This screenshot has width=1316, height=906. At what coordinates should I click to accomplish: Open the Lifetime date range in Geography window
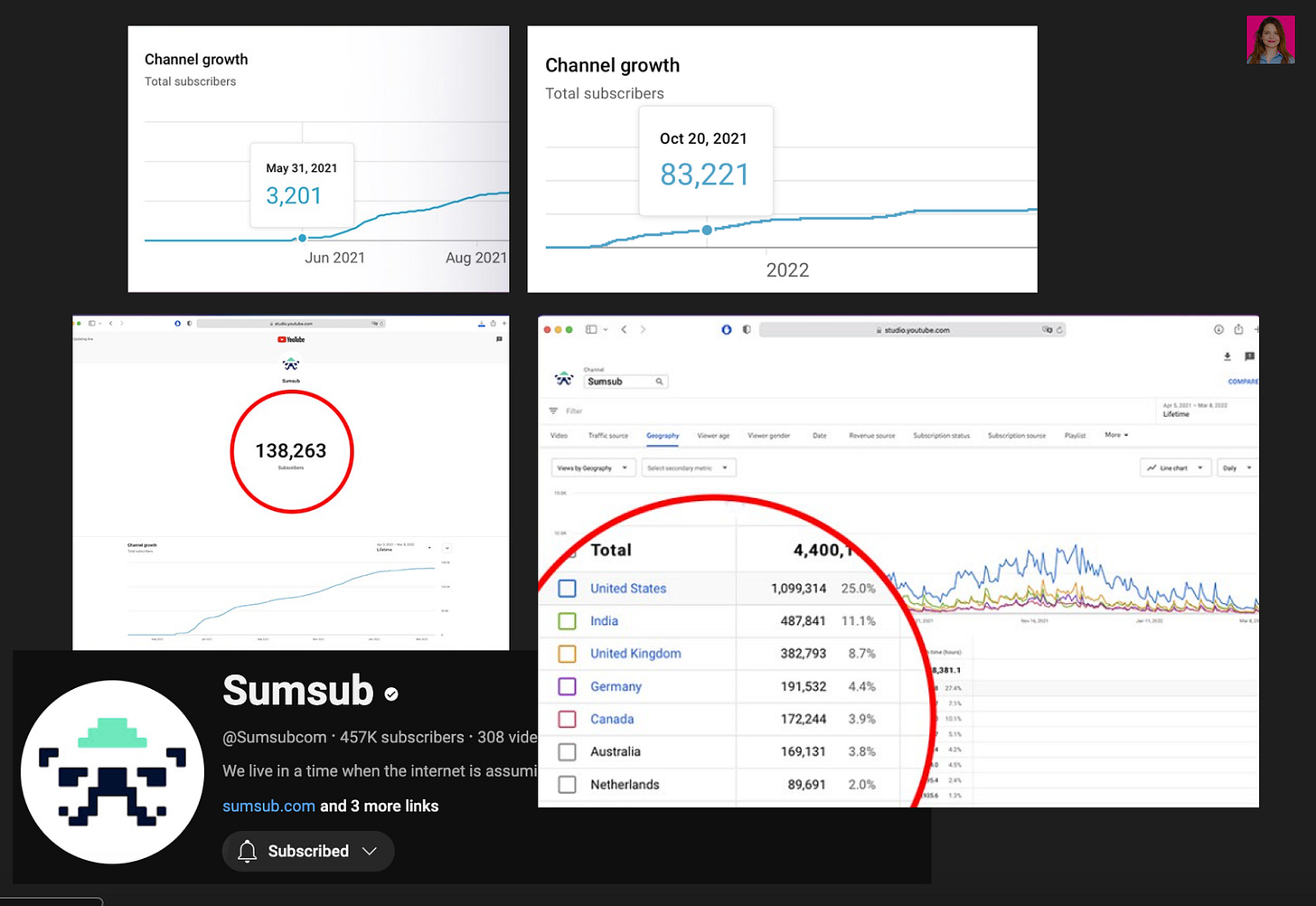tap(1206, 410)
